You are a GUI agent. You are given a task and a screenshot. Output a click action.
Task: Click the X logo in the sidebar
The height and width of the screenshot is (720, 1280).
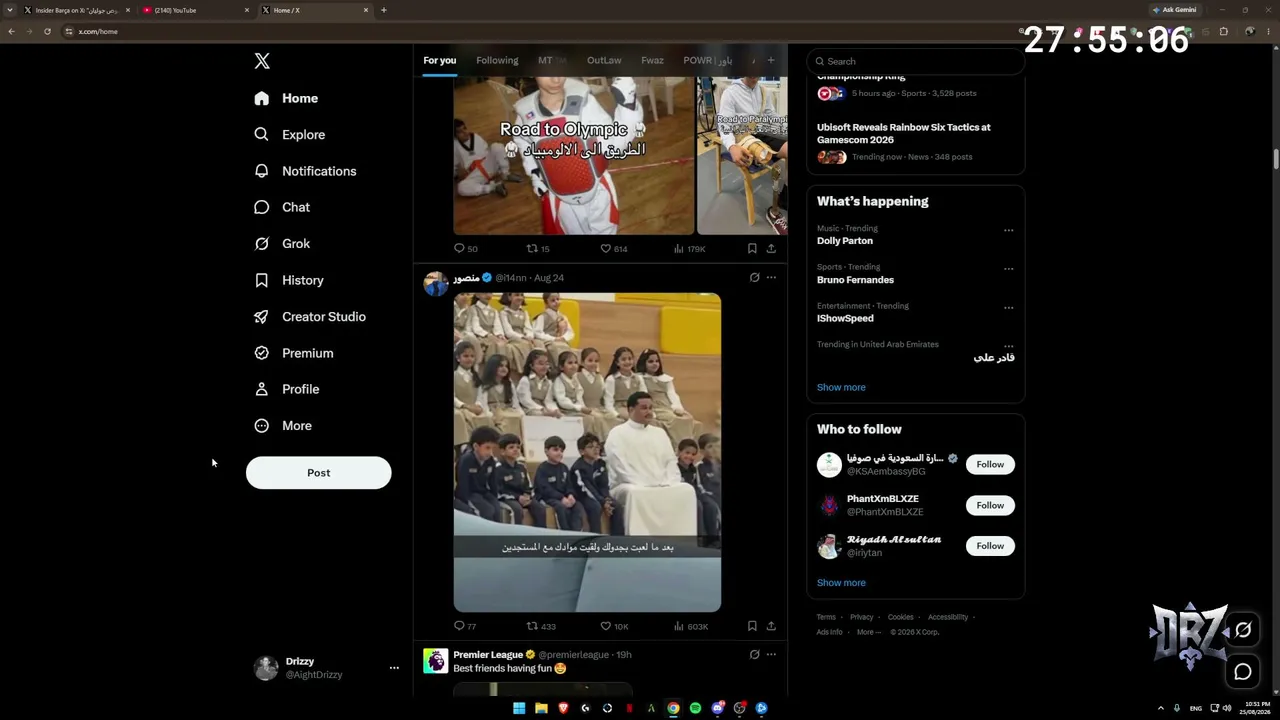262,61
